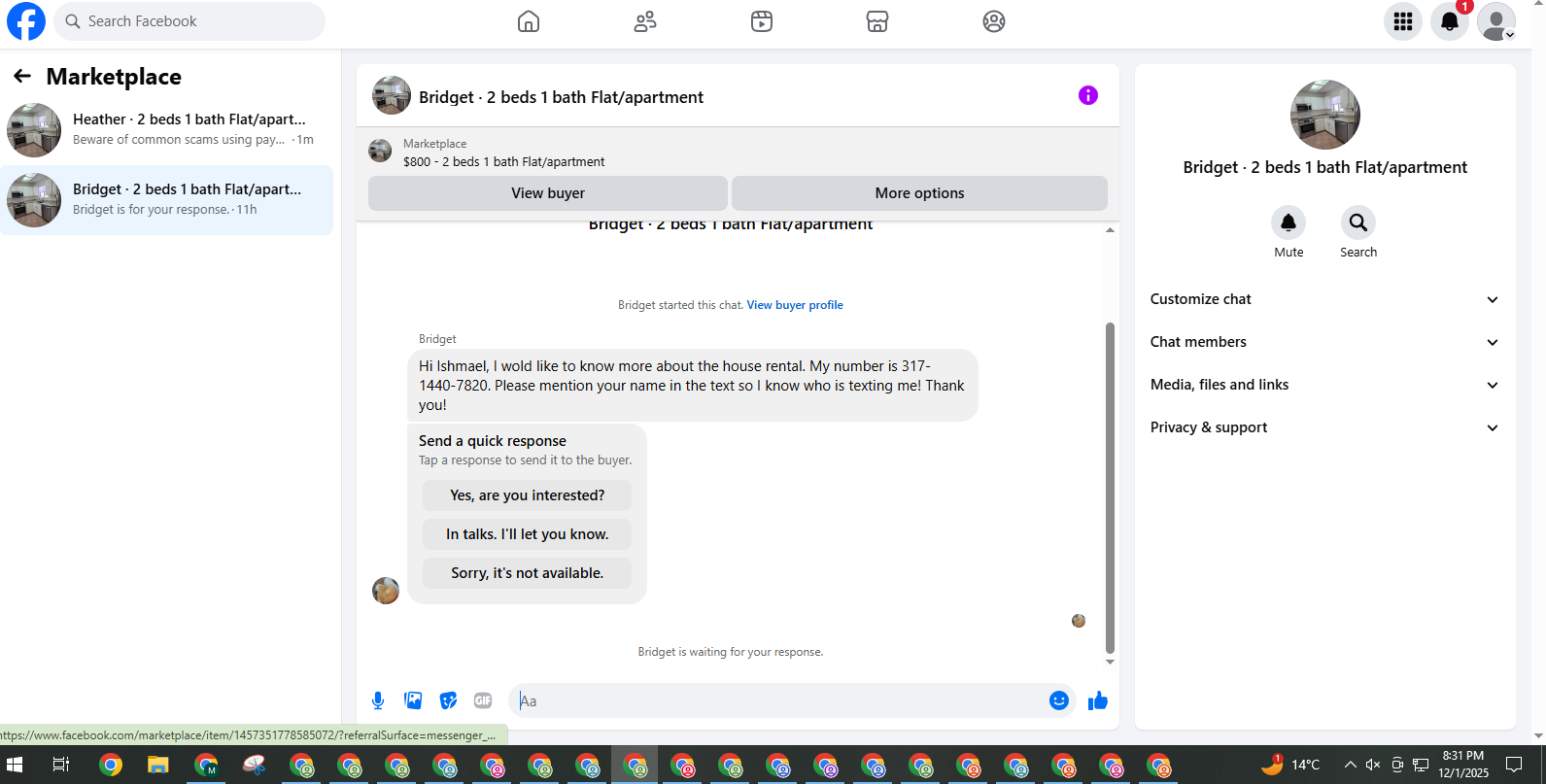Viewport: 1546px width, 784px height.
Task: Click the "$800 - 2 beds 1 bath Flat/apartment" listing text
Action: point(504,162)
